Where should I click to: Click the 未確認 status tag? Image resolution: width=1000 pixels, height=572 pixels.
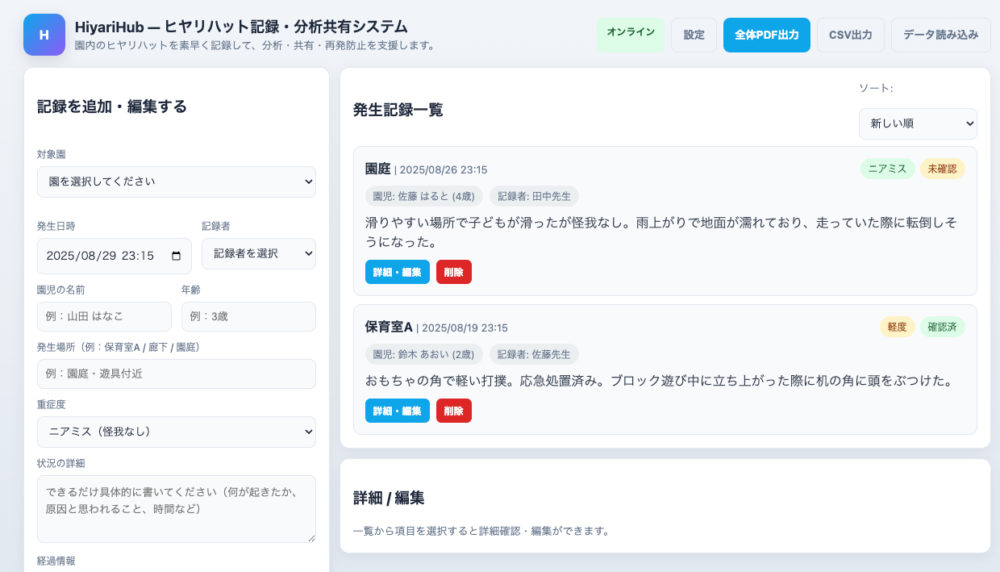[942, 169]
